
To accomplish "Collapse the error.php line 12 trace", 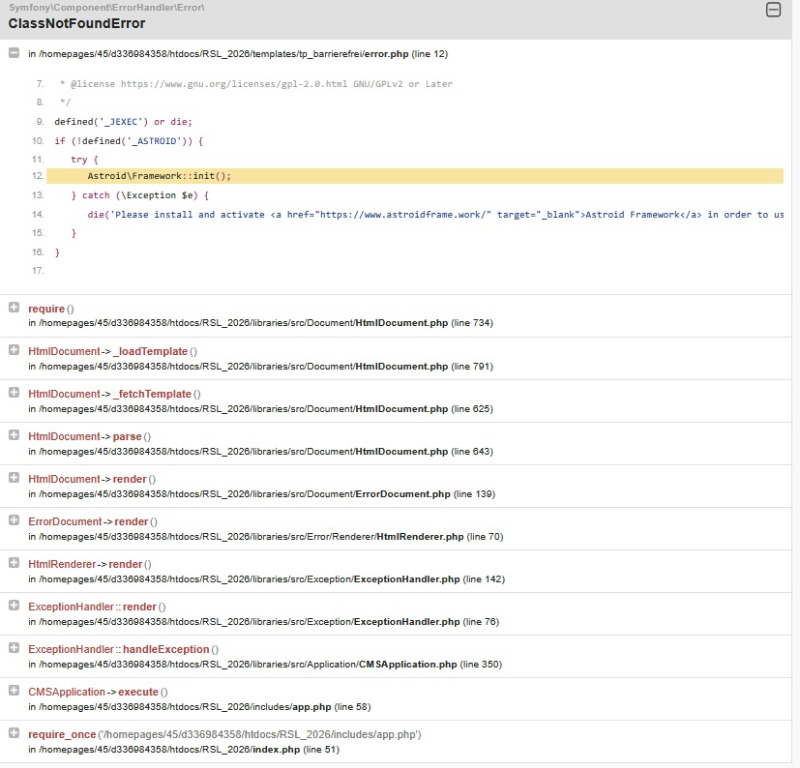I will point(14,53).
